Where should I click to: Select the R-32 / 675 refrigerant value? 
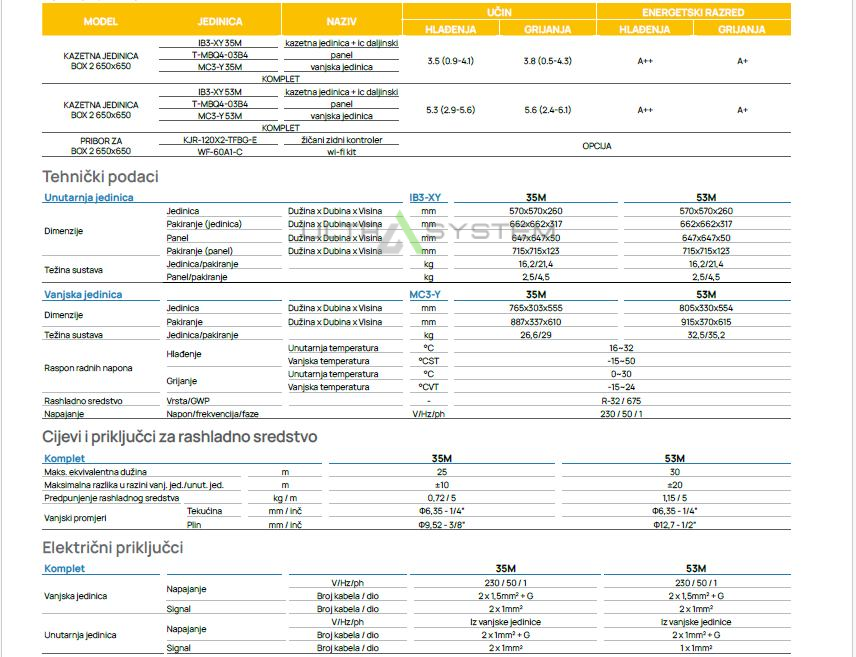[x=621, y=400]
